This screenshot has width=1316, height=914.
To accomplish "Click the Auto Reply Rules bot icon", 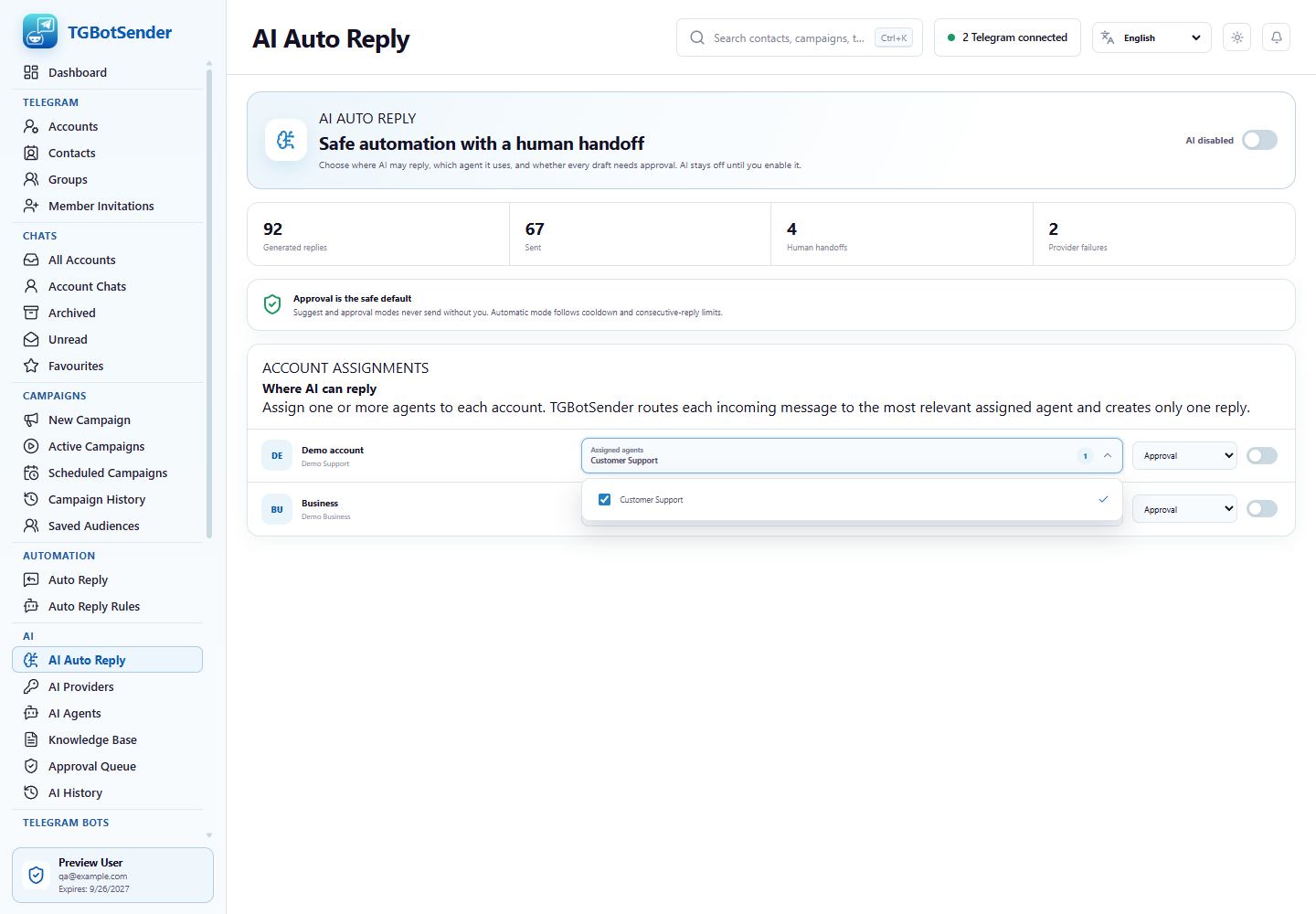I will click(x=31, y=606).
